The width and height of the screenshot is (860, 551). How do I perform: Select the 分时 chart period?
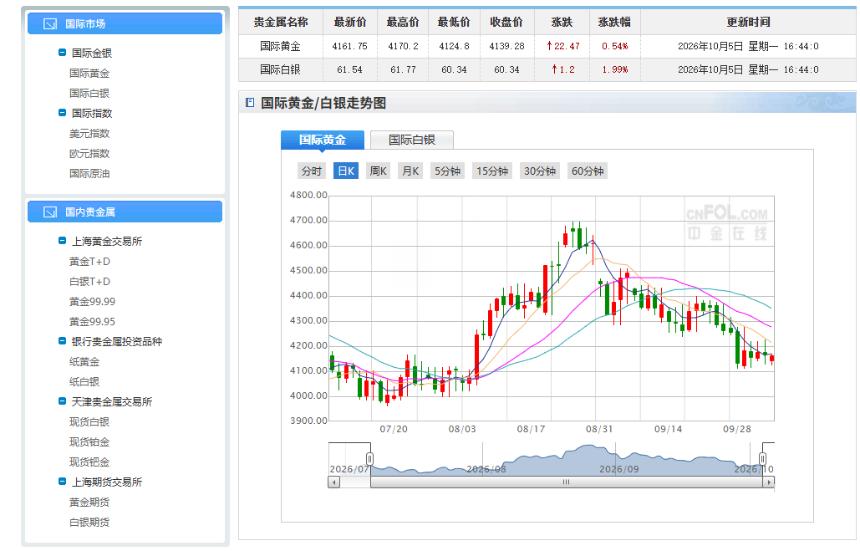click(x=312, y=171)
